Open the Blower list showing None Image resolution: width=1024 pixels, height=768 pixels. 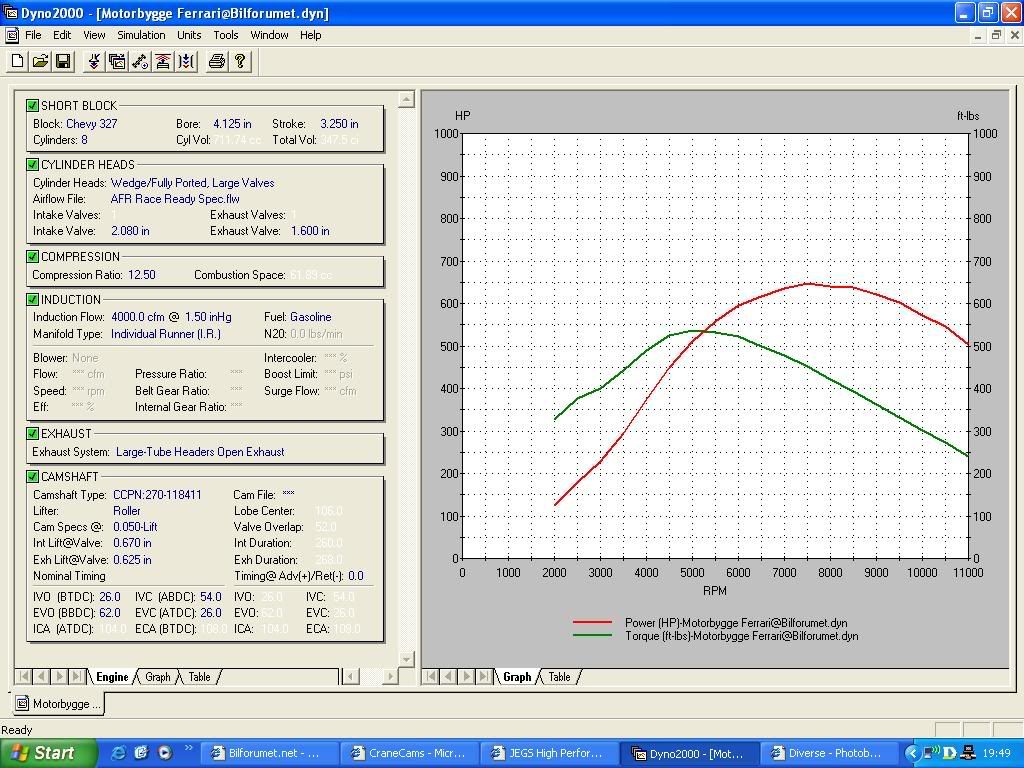[x=85, y=358]
